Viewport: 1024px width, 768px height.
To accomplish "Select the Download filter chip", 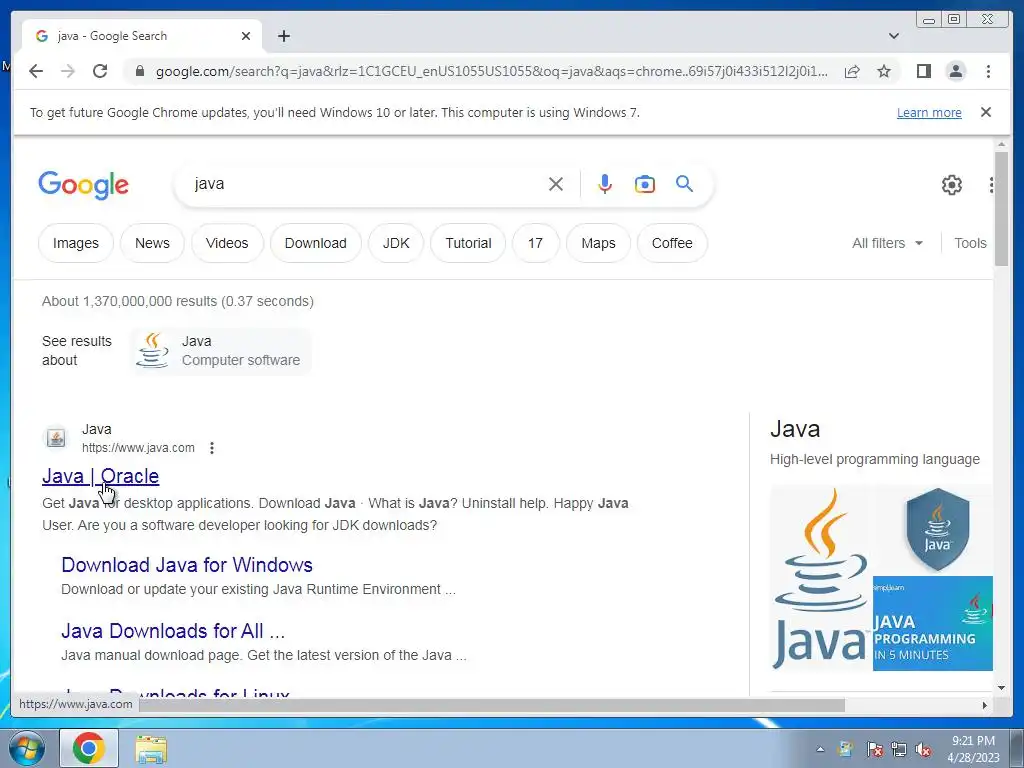I will (315, 243).
